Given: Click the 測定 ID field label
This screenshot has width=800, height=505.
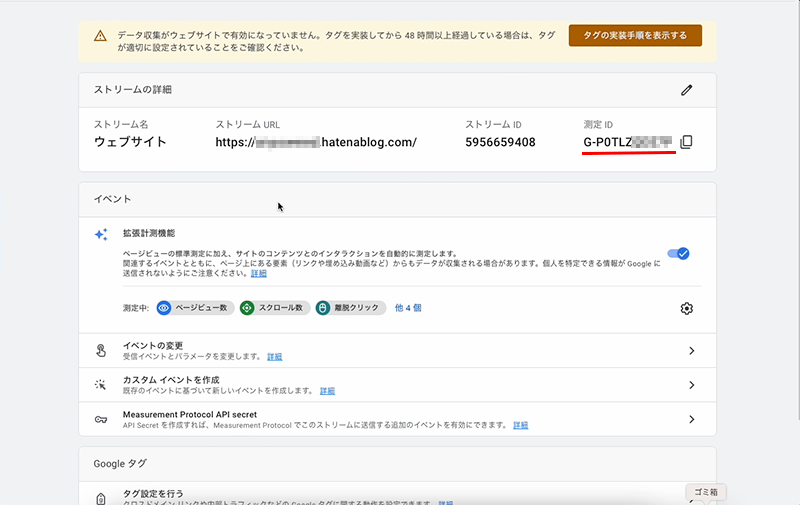Looking at the screenshot, I should click(598, 124).
